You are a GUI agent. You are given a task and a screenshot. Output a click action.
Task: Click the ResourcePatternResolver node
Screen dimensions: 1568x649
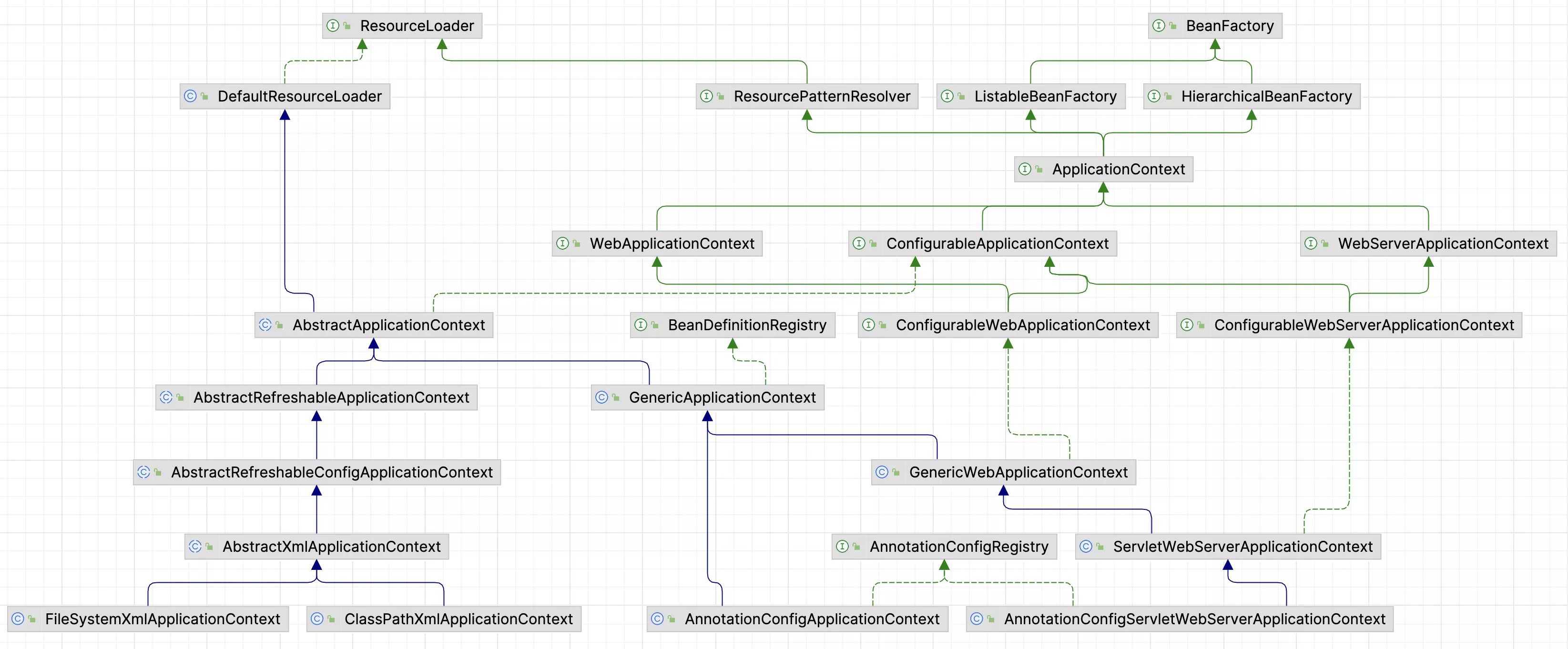(807, 96)
